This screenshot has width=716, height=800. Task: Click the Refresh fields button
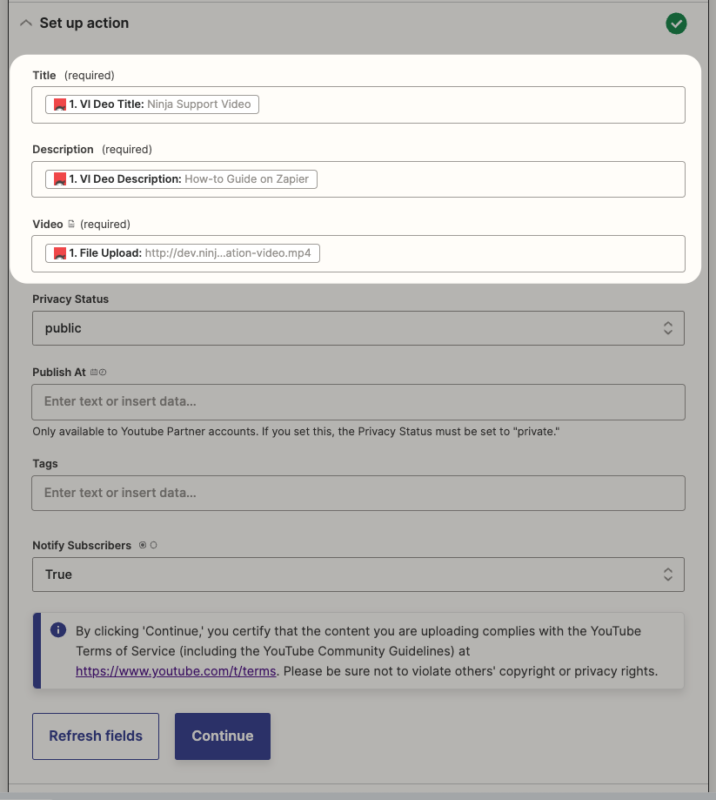95,736
